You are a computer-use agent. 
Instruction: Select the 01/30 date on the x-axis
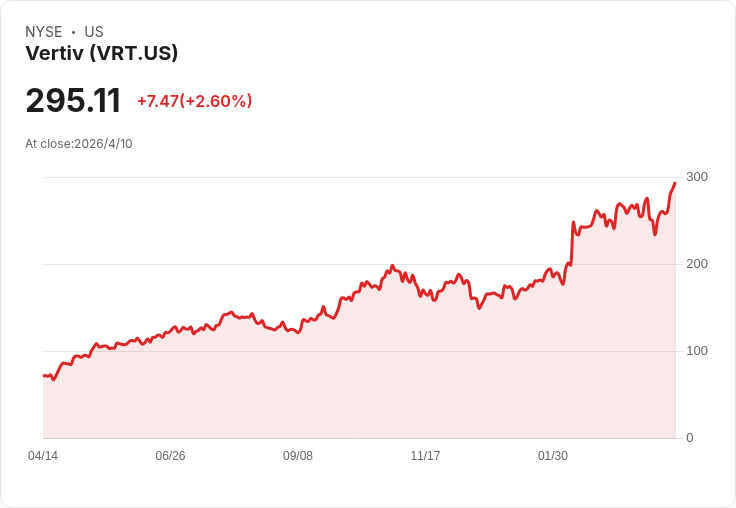pyautogui.click(x=553, y=456)
